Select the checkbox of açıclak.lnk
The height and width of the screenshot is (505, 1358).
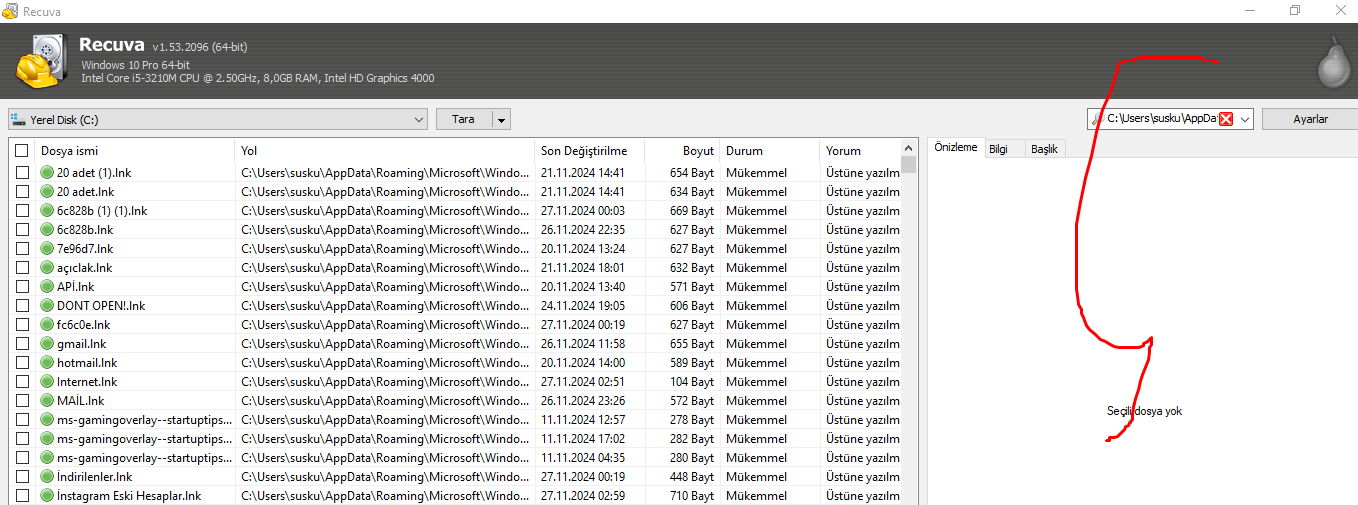[x=22, y=268]
